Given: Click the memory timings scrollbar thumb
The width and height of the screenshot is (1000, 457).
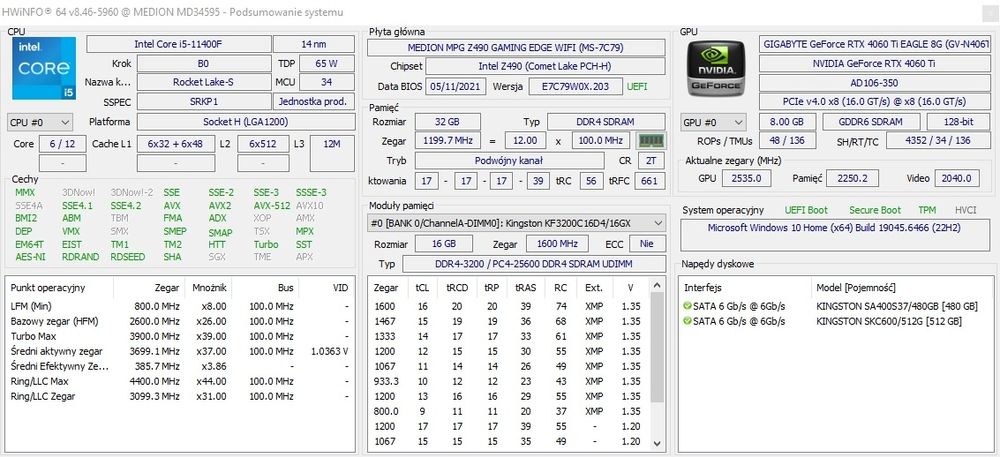Looking at the screenshot, I should [658, 347].
